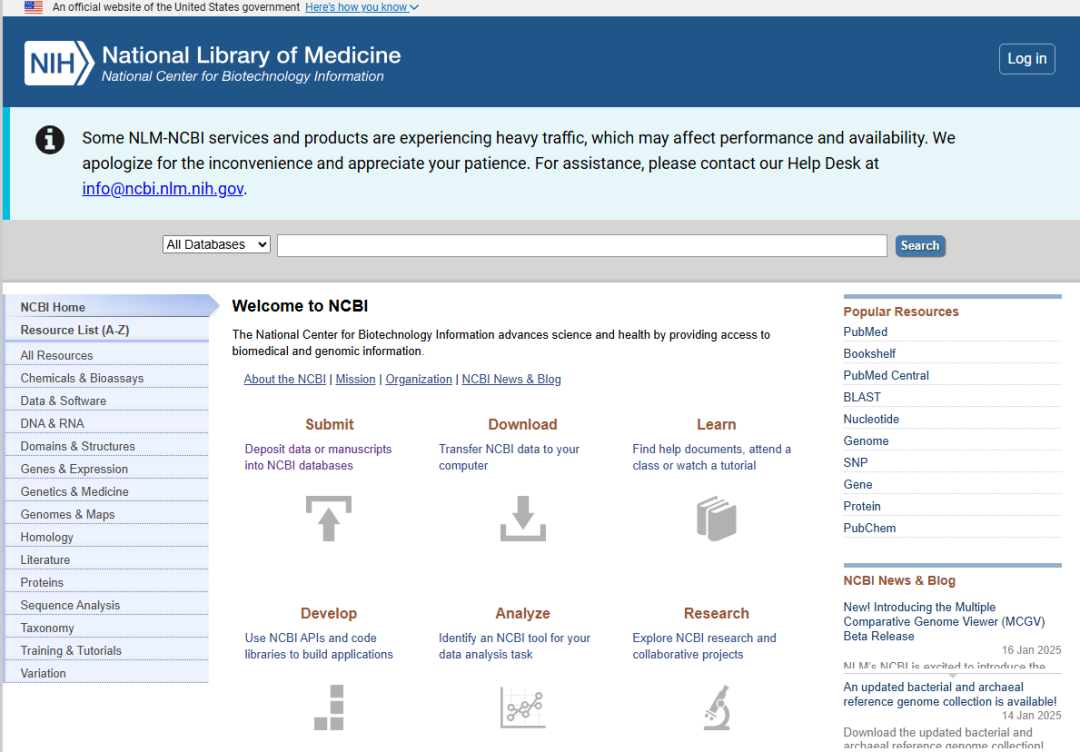1080x752 pixels.
Task: Open the NCBI News & Blog link
Action: (x=511, y=379)
